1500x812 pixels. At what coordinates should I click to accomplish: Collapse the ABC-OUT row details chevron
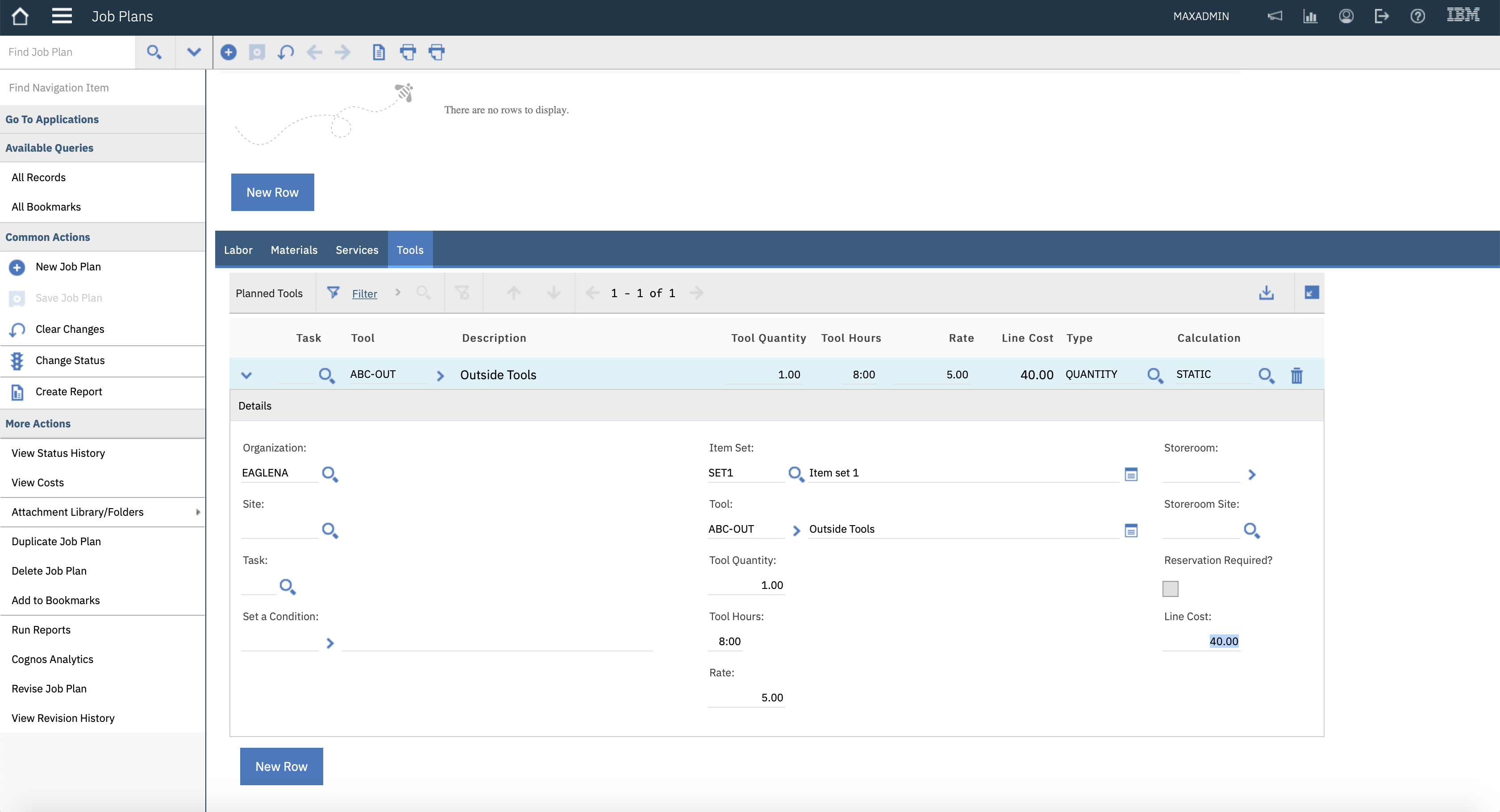246,376
